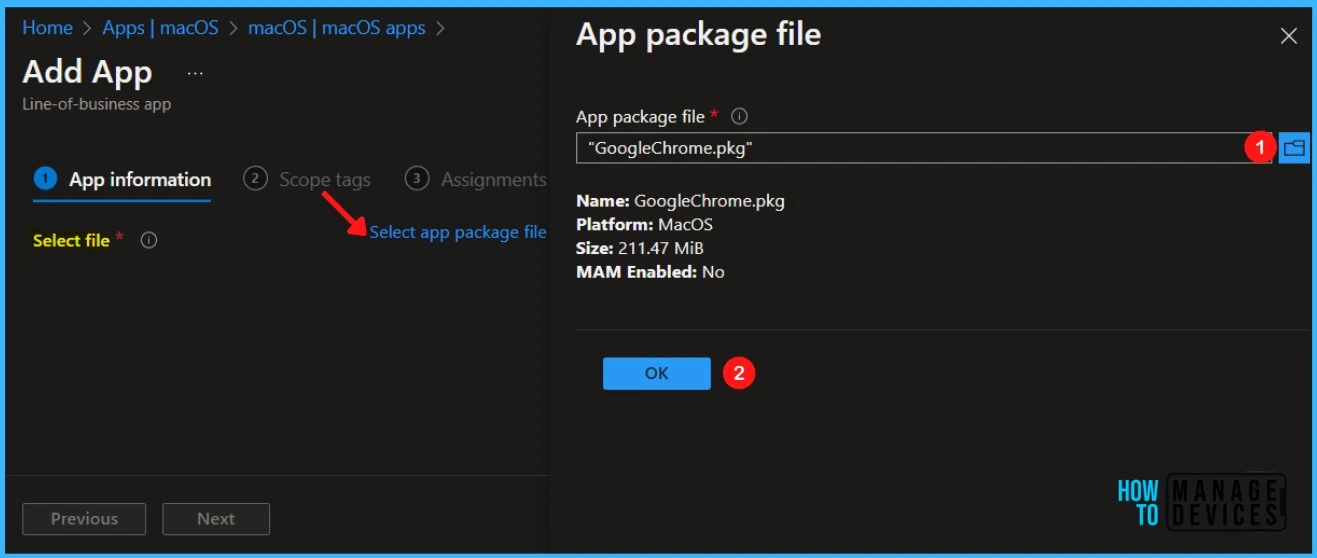Open Apps | macOS breadcrumb

point(160,28)
